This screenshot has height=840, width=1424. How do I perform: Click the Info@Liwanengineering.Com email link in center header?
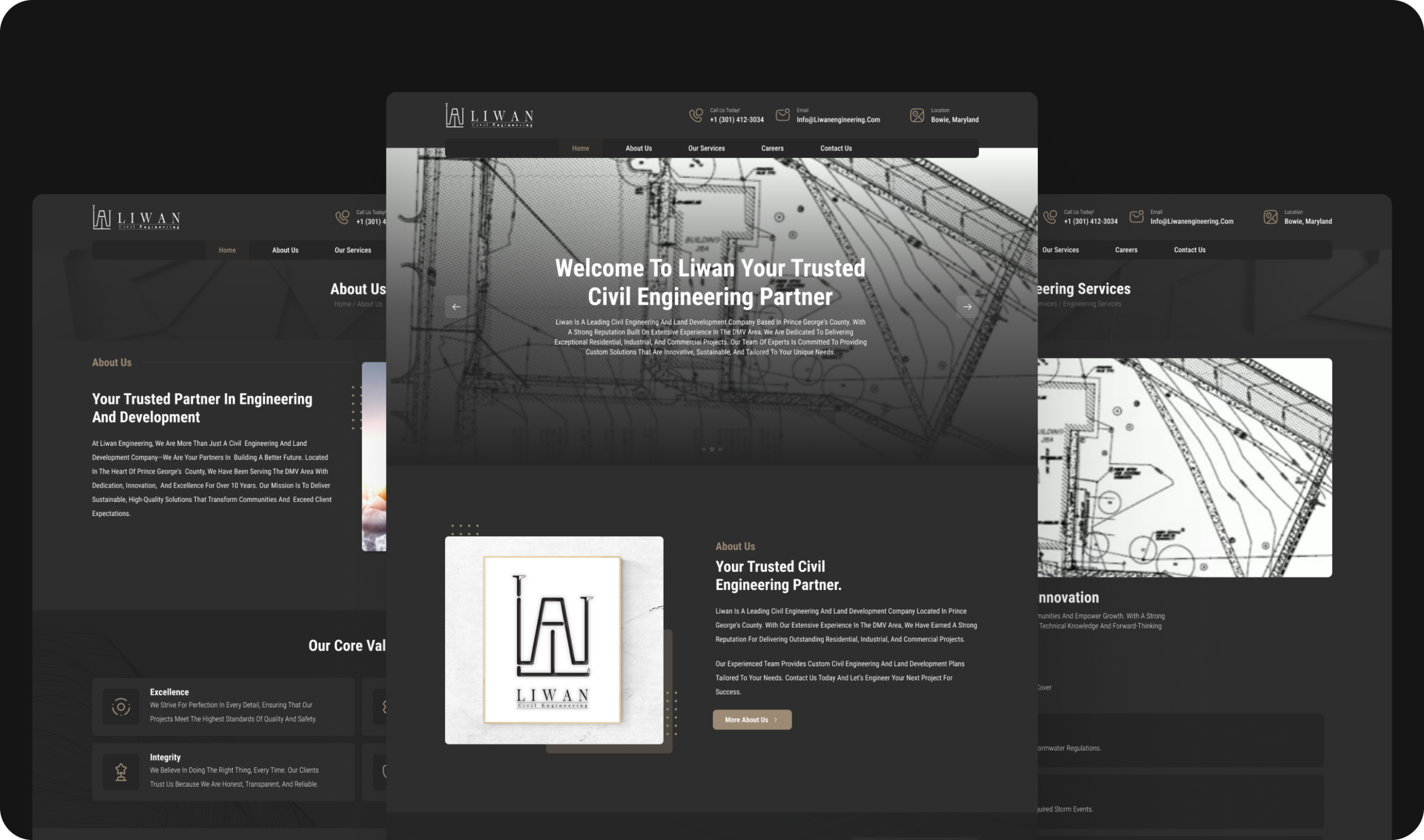point(838,120)
